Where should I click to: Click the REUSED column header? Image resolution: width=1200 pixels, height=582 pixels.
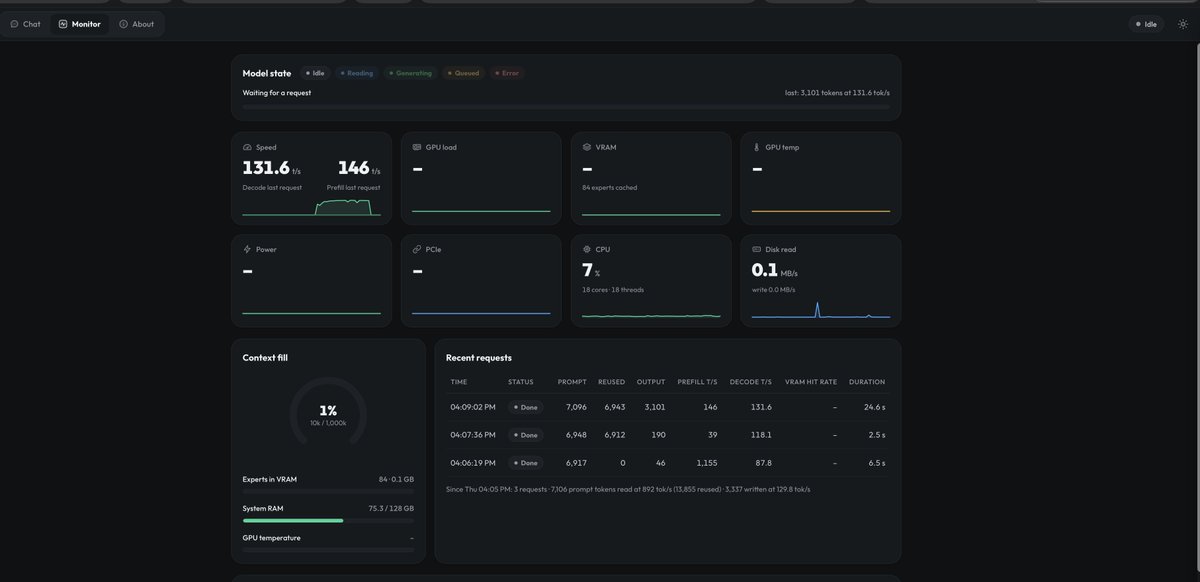tap(611, 382)
